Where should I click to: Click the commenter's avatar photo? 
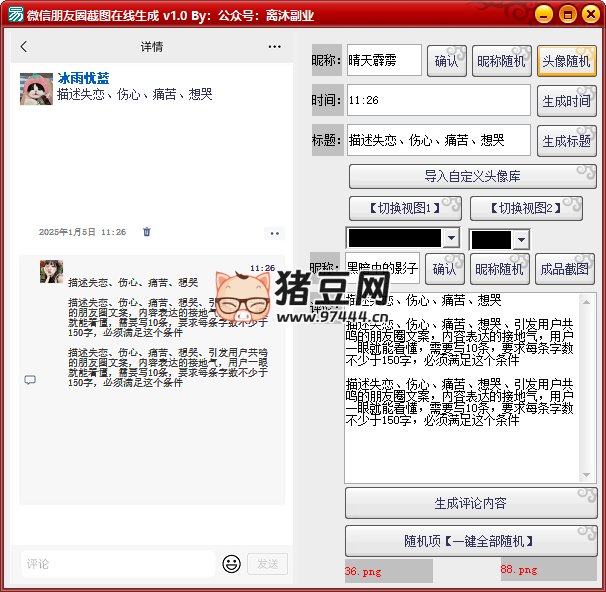coord(51,272)
